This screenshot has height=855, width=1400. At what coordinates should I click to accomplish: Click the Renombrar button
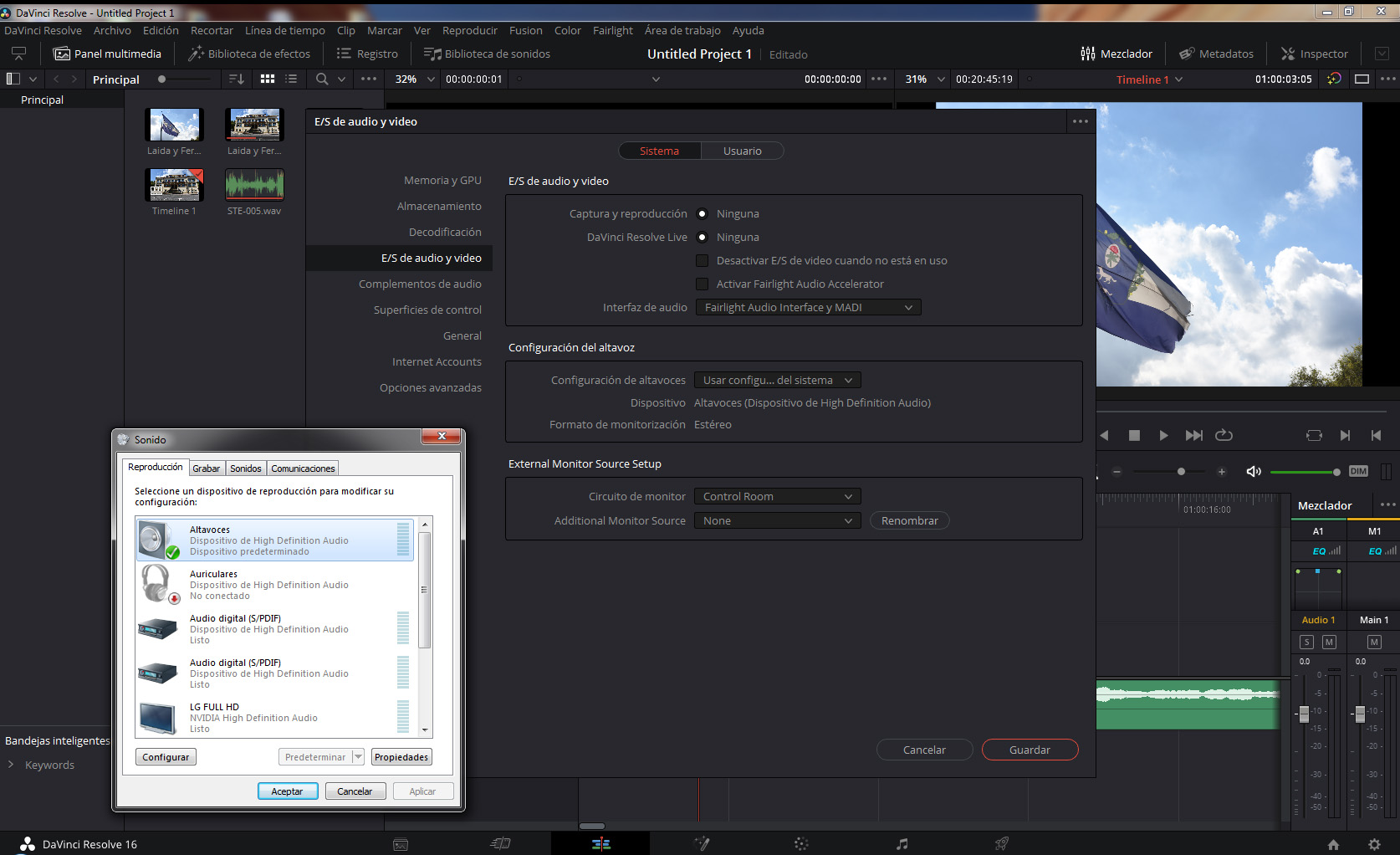[x=910, y=521]
